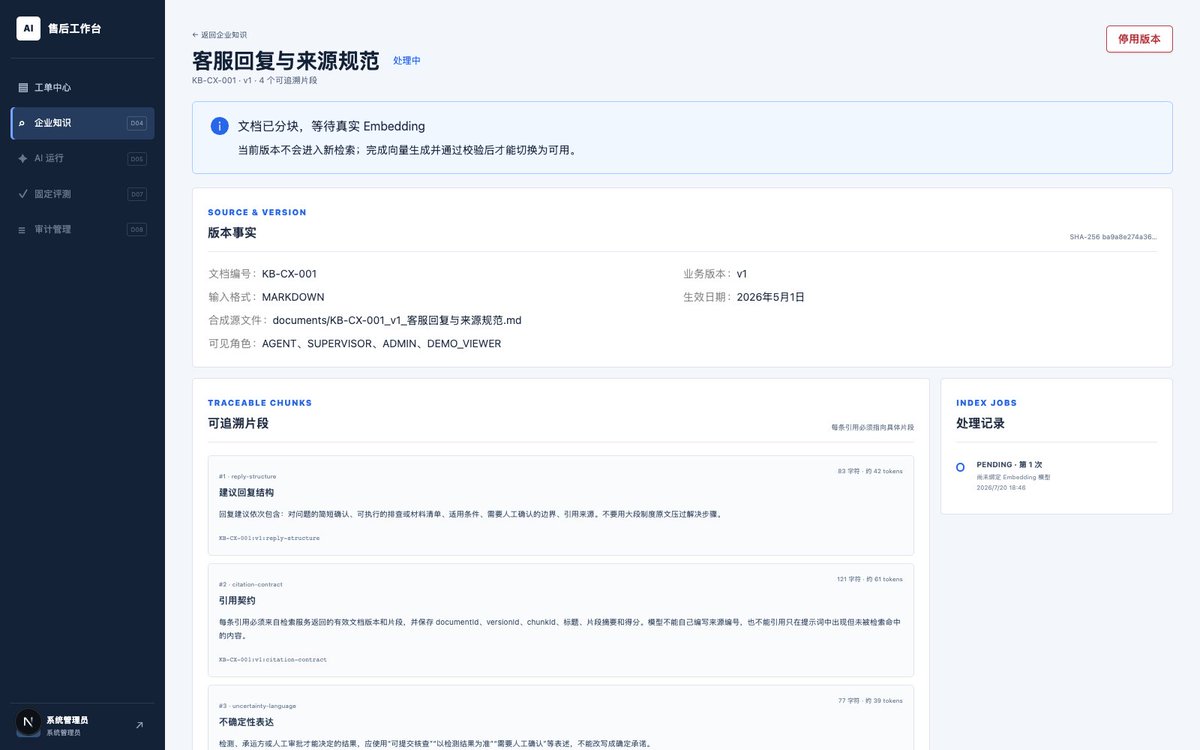Open the 固定评测 navigation entry
This screenshot has width=1200, height=750.
pyautogui.click(x=82, y=194)
